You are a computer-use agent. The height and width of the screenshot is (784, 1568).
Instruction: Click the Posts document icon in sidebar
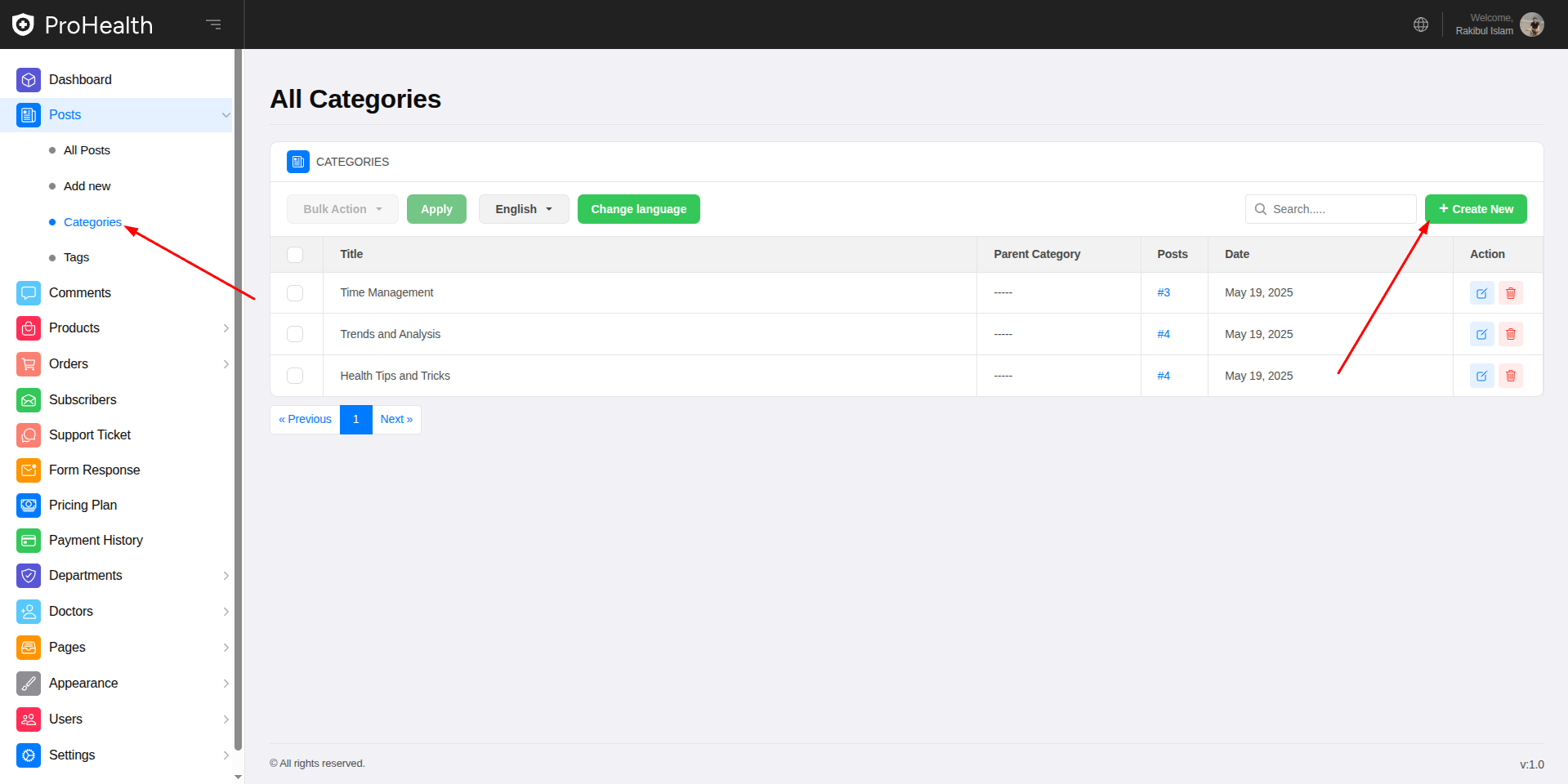pyautogui.click(x=29, y=115)
